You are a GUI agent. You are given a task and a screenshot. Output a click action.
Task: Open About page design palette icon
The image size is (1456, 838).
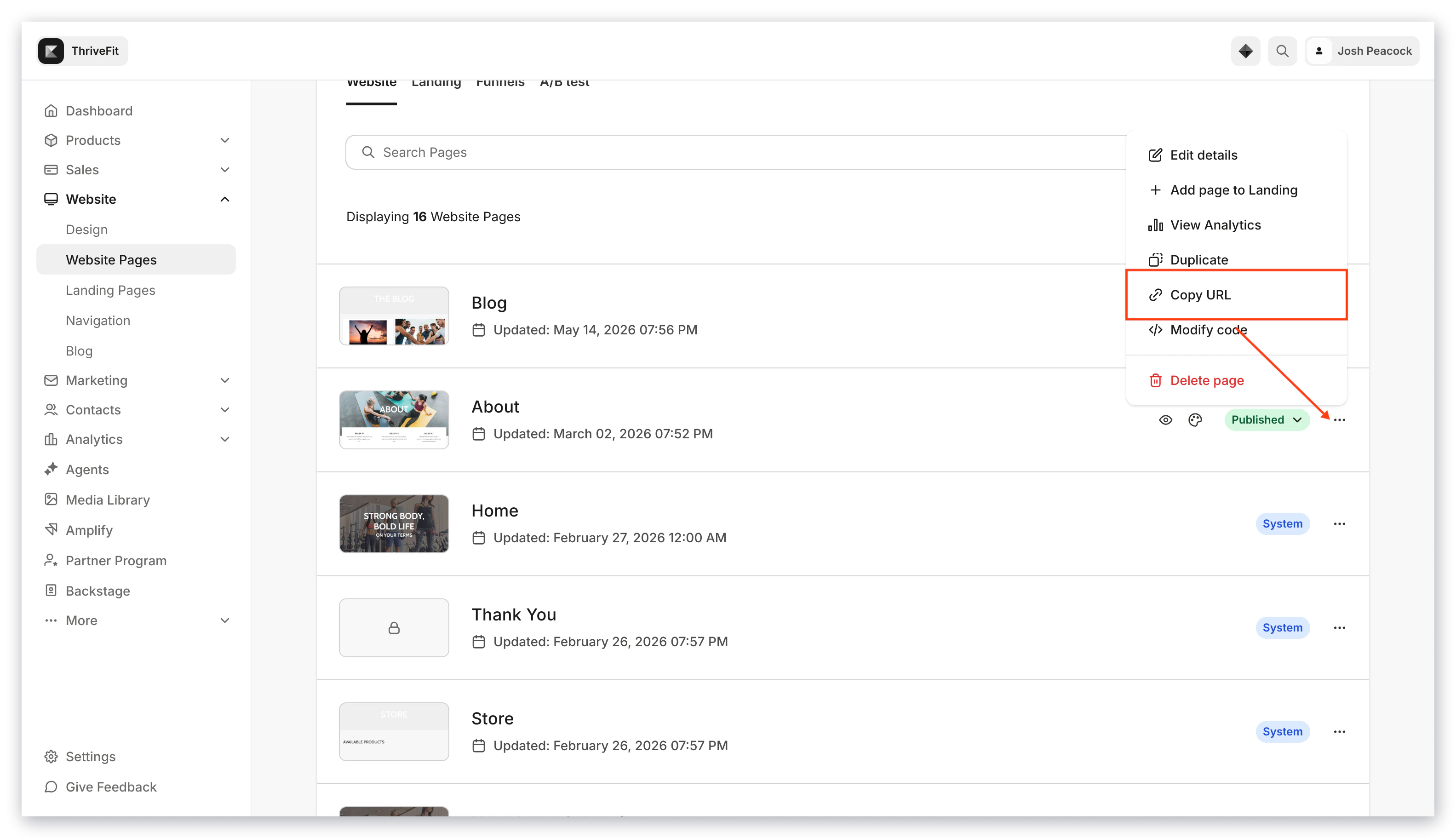(x=1195, y=419)
